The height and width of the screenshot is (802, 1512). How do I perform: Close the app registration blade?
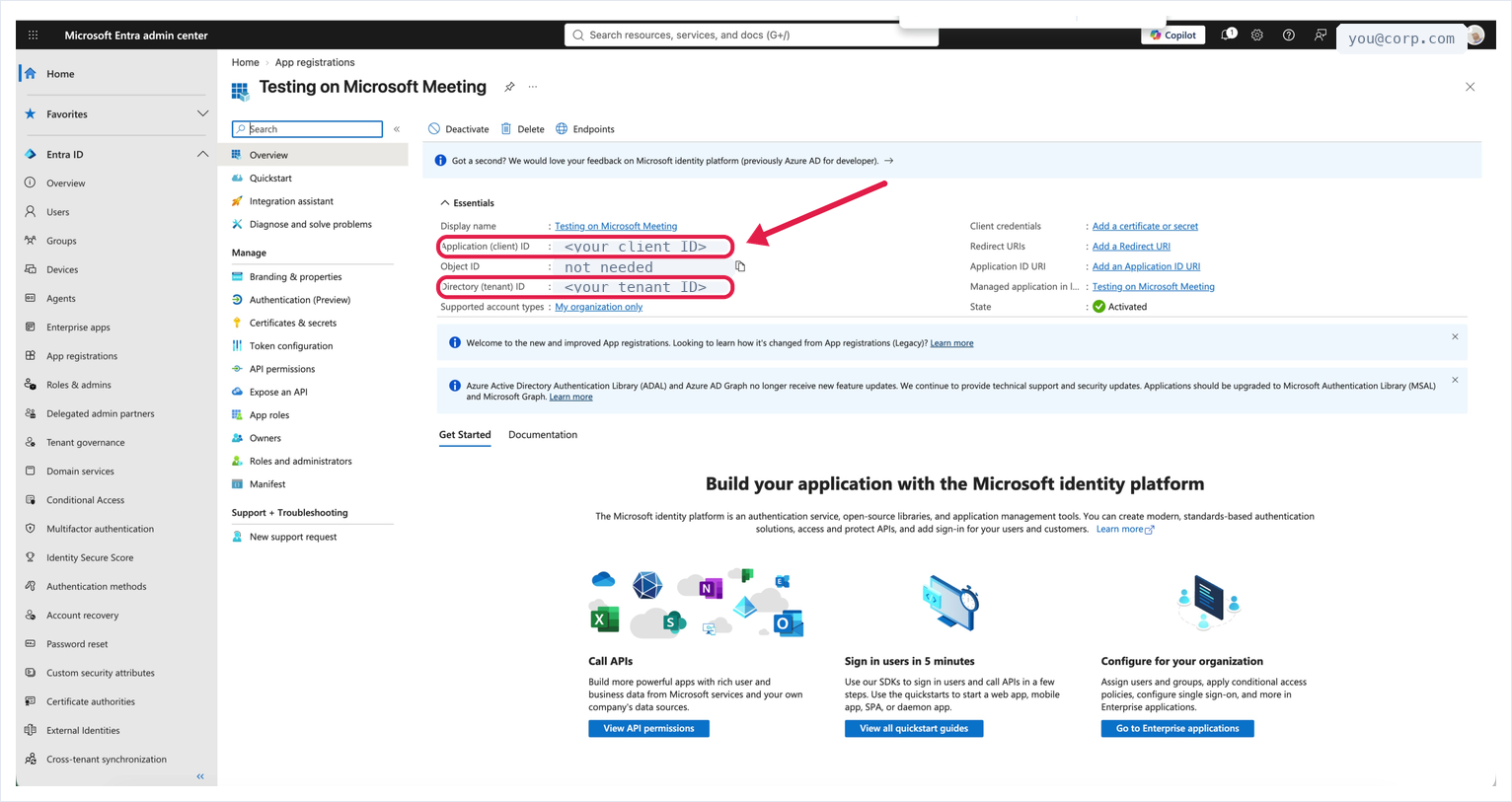(1470, 87)
